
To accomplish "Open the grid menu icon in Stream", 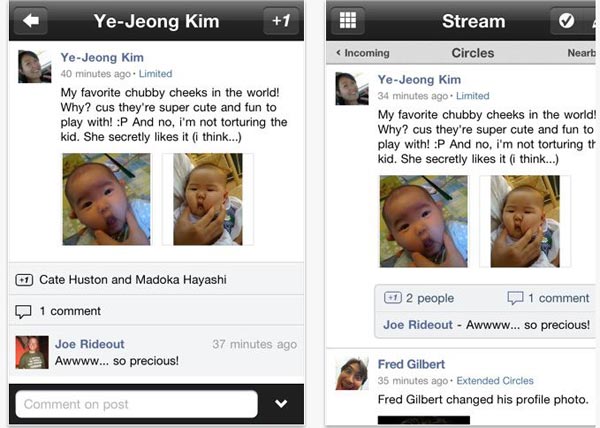I will [347, 21].
